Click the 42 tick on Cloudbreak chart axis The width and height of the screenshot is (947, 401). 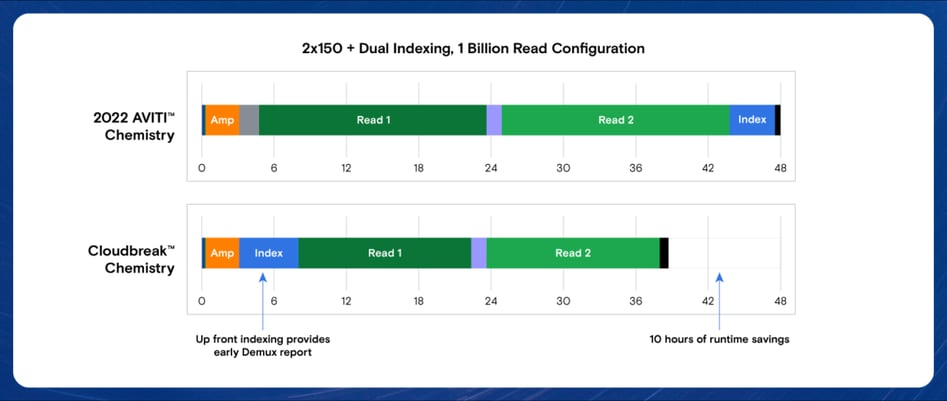click(708, 299)
